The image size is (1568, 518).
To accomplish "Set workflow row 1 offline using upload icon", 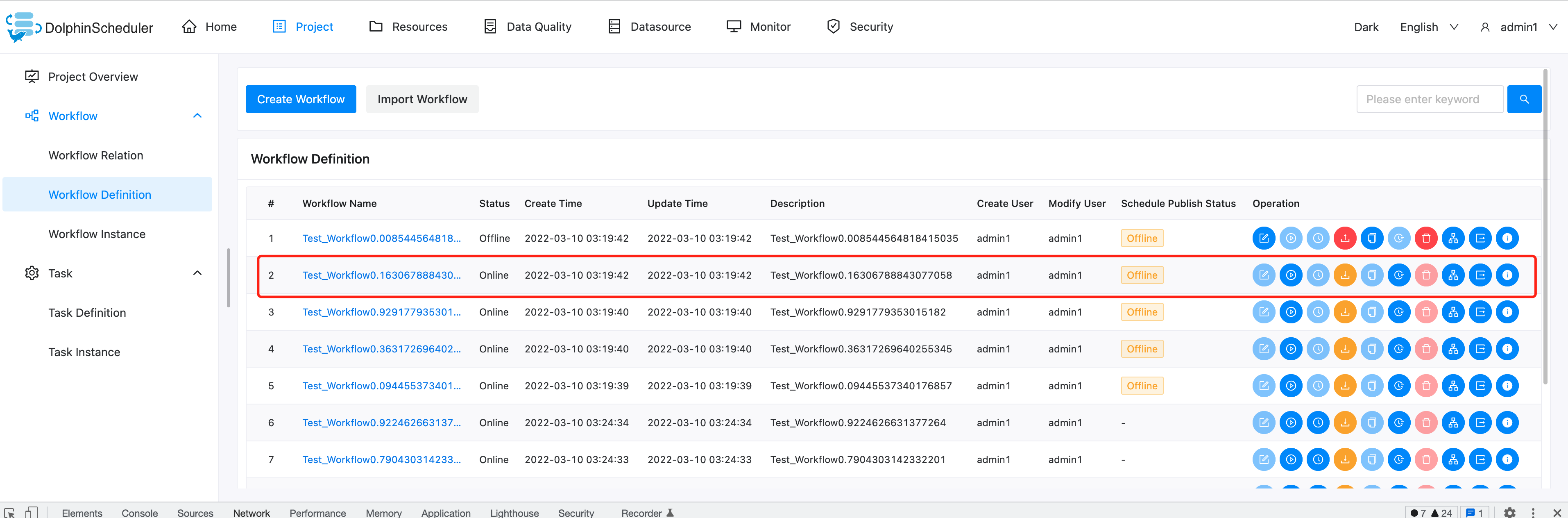I will (1345, 238).
